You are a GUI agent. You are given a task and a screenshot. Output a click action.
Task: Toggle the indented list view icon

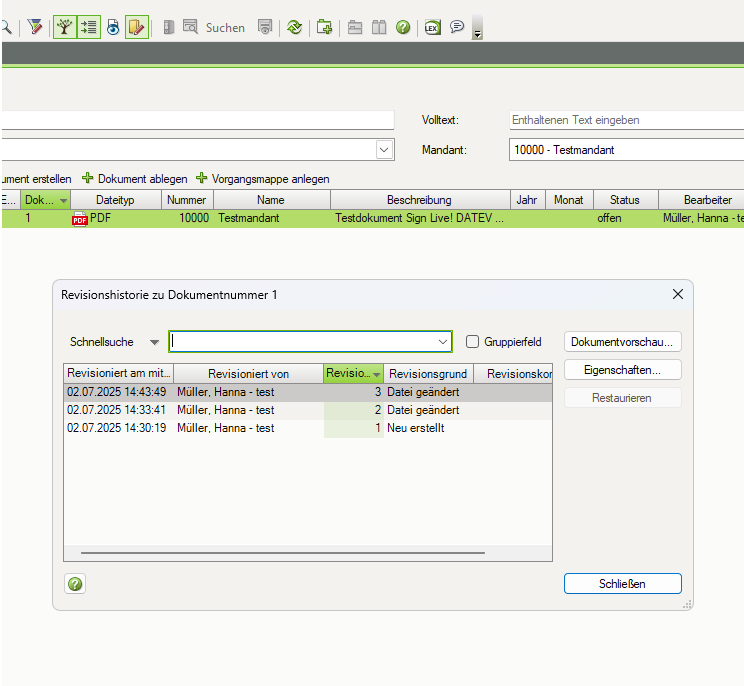[89, 27]
